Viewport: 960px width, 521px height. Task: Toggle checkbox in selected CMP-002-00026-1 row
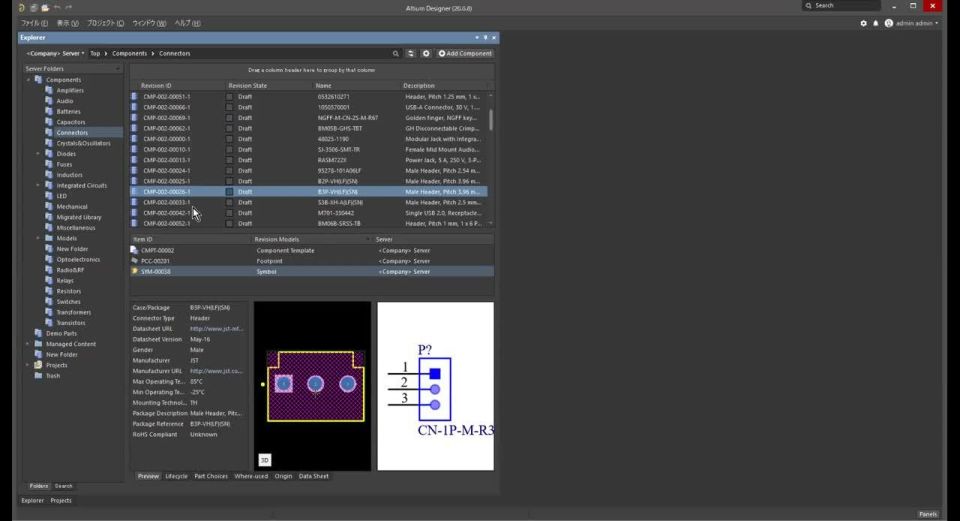pos(230,192)
